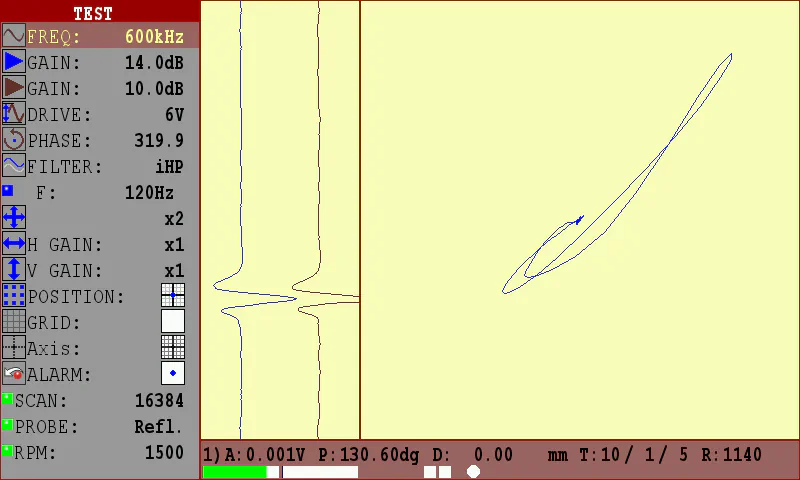Click the TEST menu title
Viewport: 800px width, 480px height.
click(x=93, y=14)
